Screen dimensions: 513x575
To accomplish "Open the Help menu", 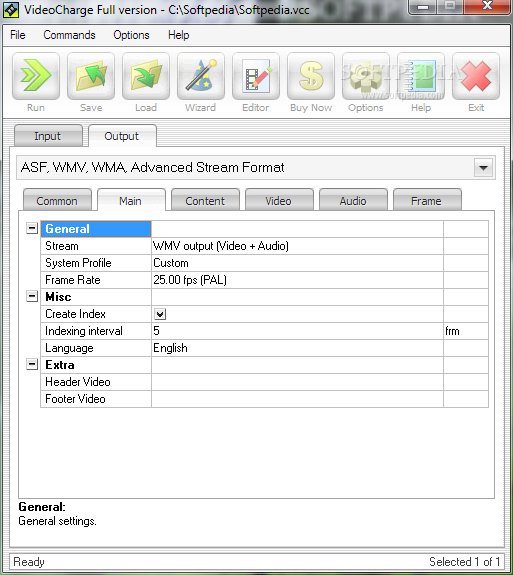I will click(x=179, y=35).
